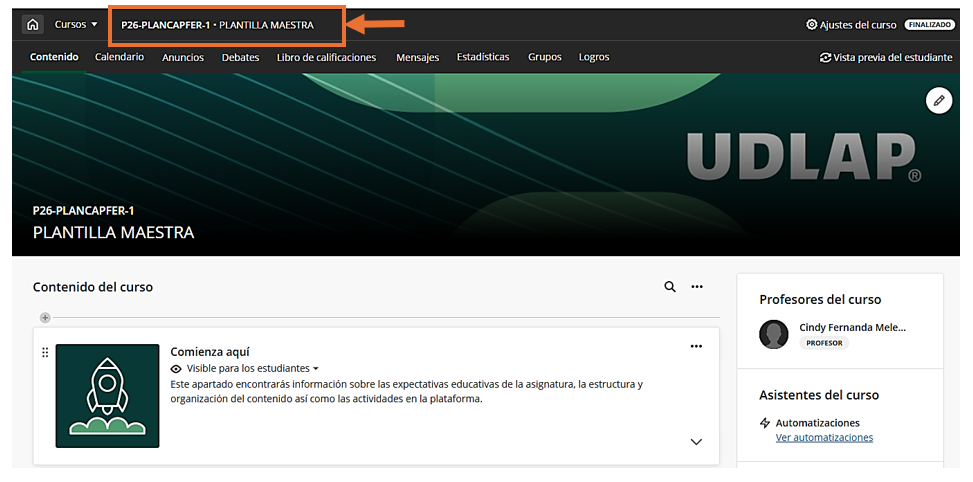Screen dimensions: 973x482
Task: Open Ajustes del curso settings
Action: (x=851, y=25)
